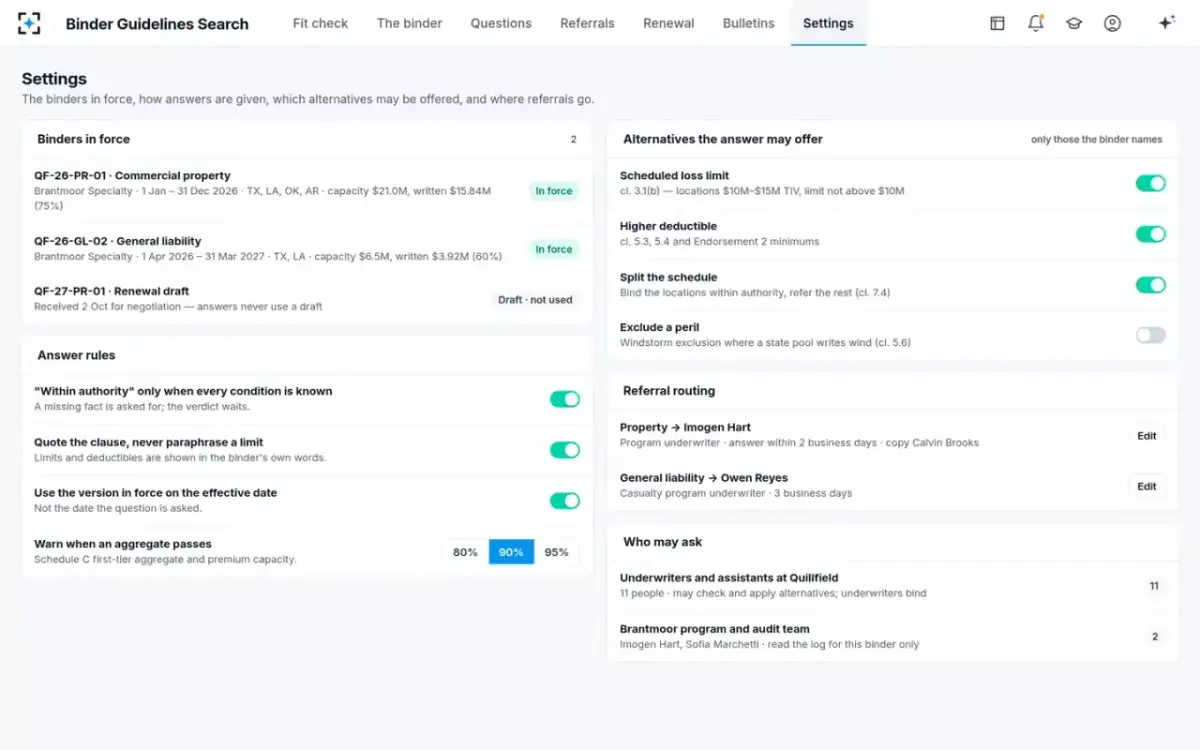Turn off Split the schedule alternative
Viewport: 1200px width, 750px height.
(x=1151, y=285)
